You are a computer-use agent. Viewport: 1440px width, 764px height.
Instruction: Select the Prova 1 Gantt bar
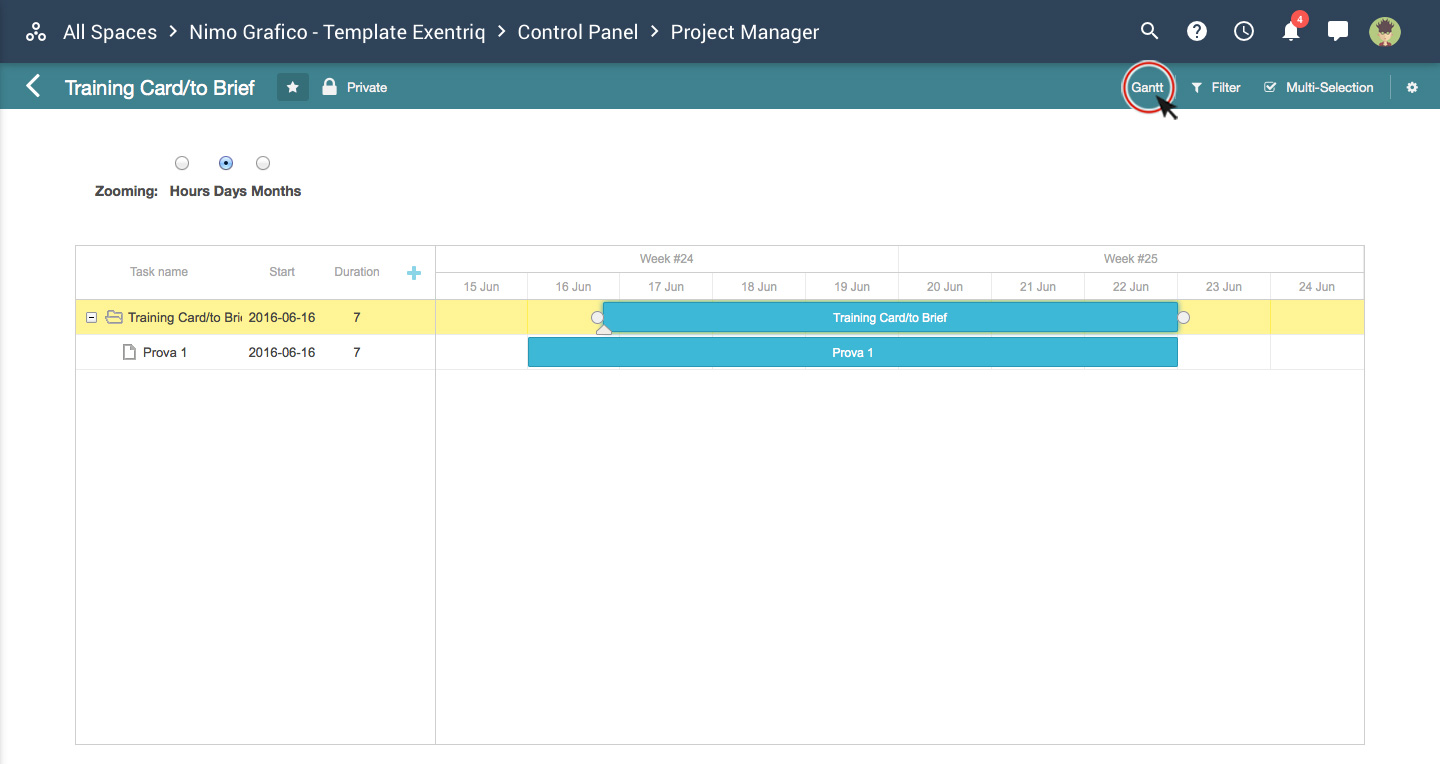(x=853, y=352)
